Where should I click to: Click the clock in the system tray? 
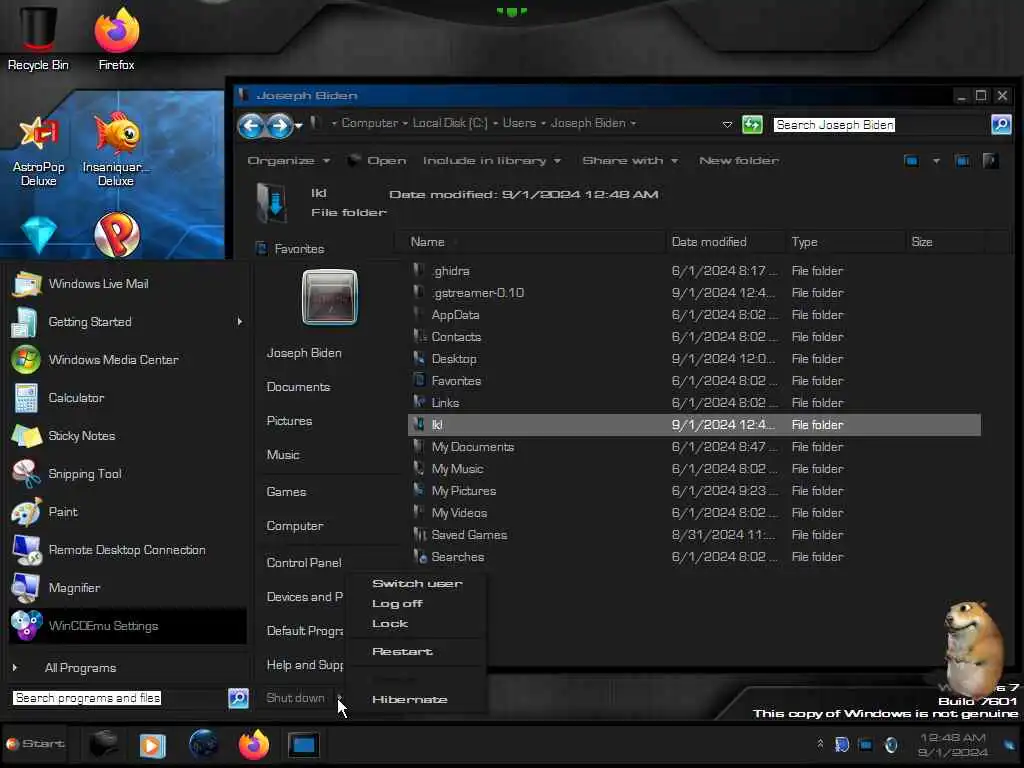tap(952, 745)
